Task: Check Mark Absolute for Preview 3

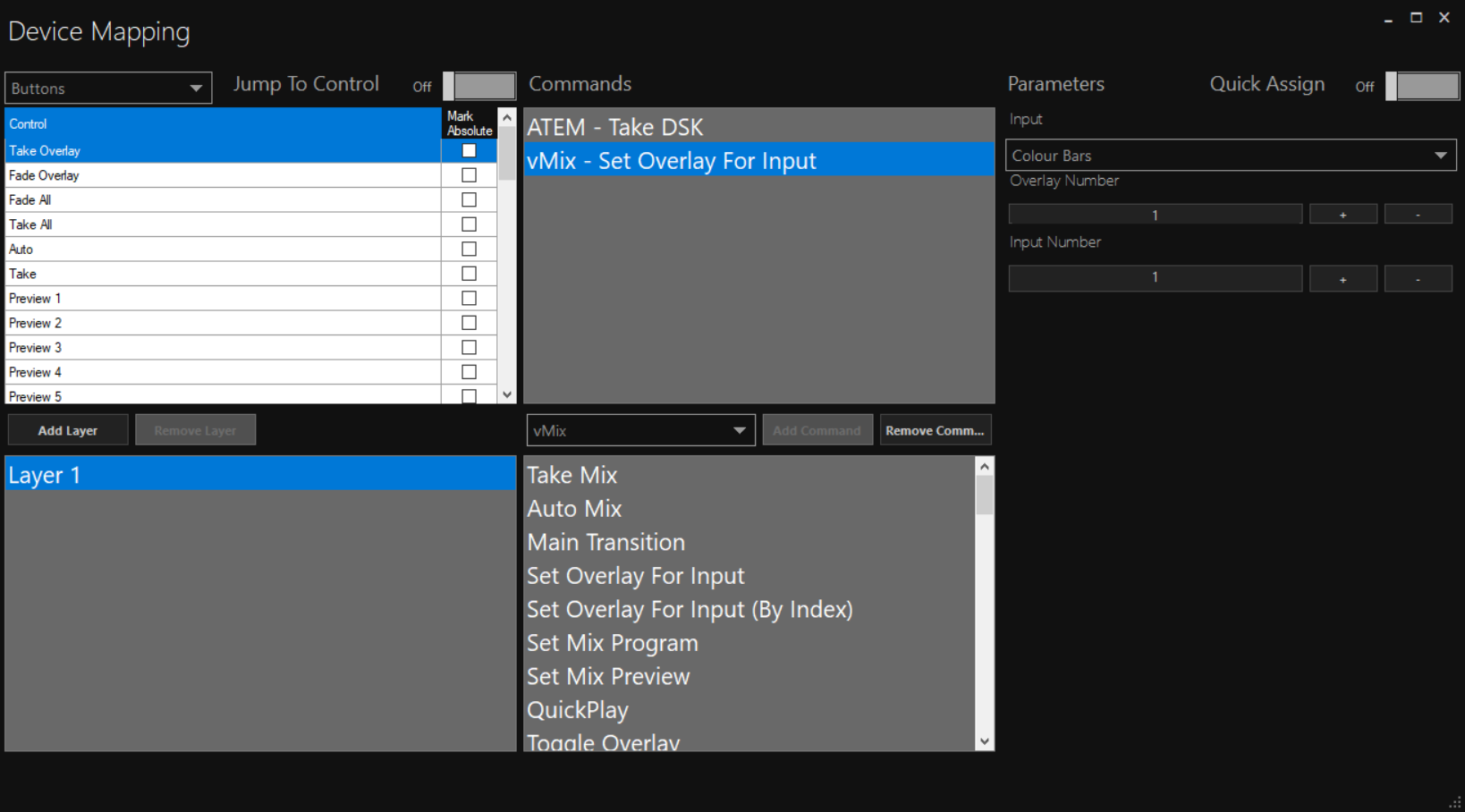Action: 469,347
